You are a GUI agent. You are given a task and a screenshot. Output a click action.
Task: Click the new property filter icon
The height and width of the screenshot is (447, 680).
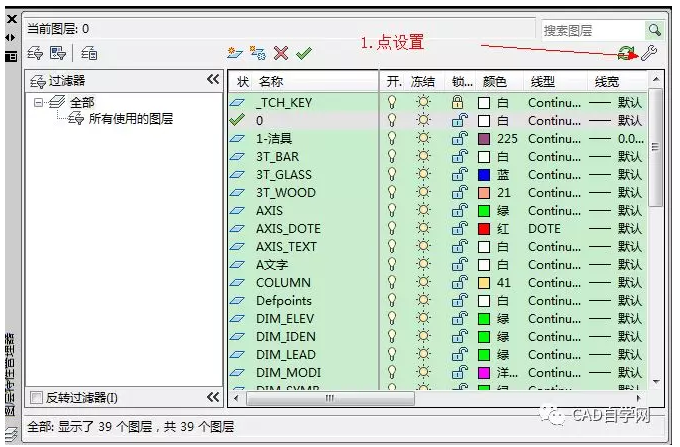coord(35,53)
